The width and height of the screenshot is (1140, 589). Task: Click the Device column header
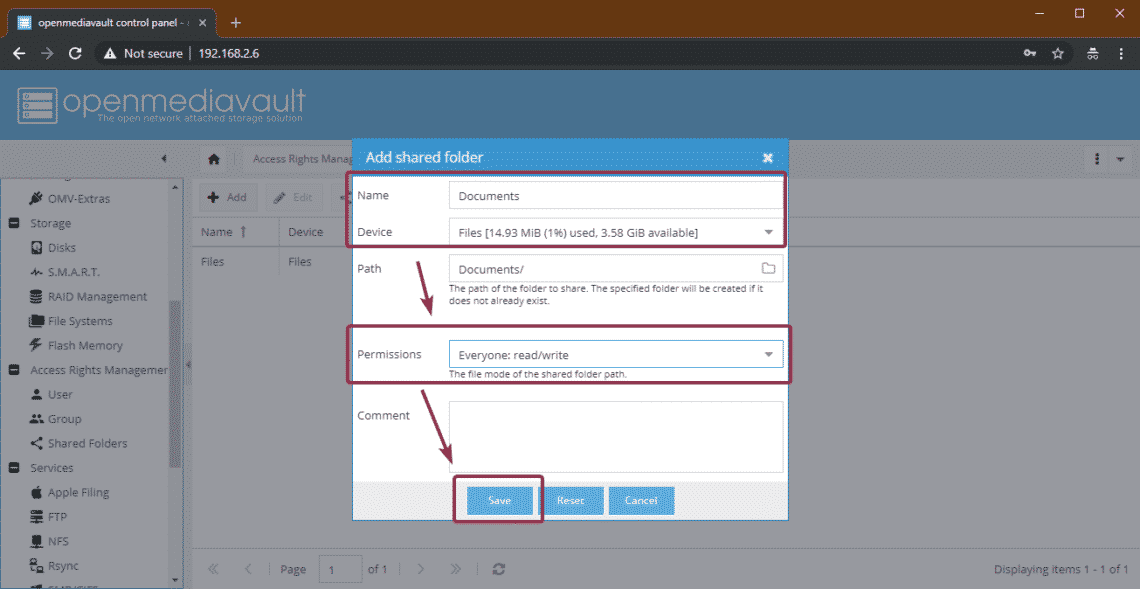305,232
